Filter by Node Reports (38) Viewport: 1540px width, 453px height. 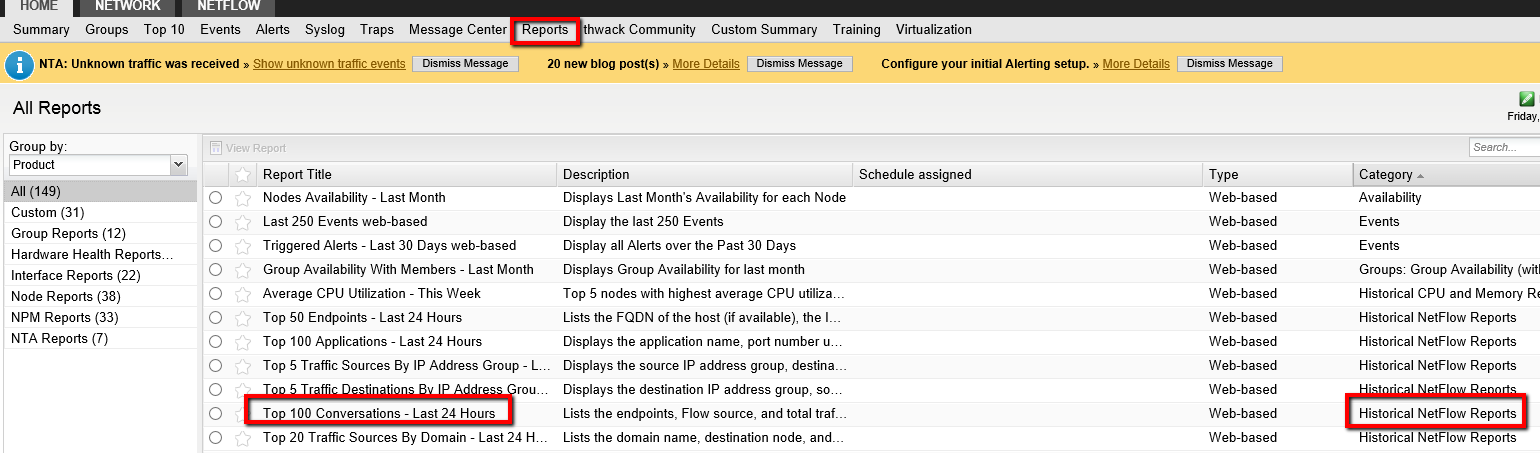(x=101, y=297)
